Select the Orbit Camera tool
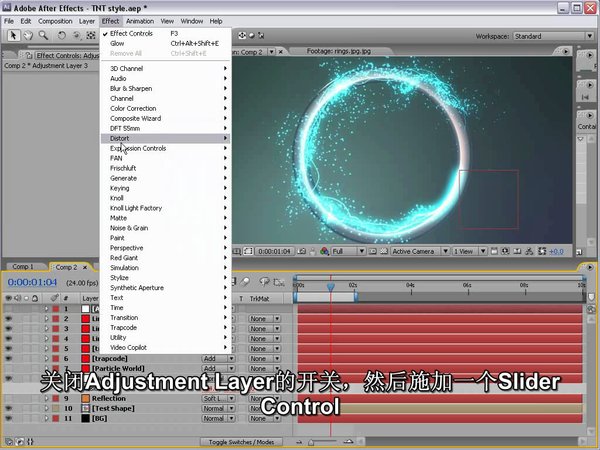 [77, 36]
